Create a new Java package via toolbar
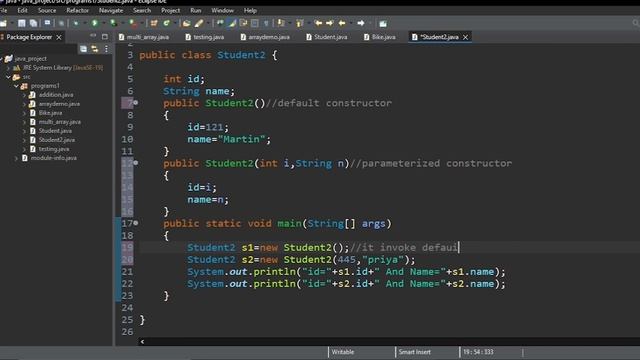The height and width of the screenshot is (360, 640). [154, 23]
